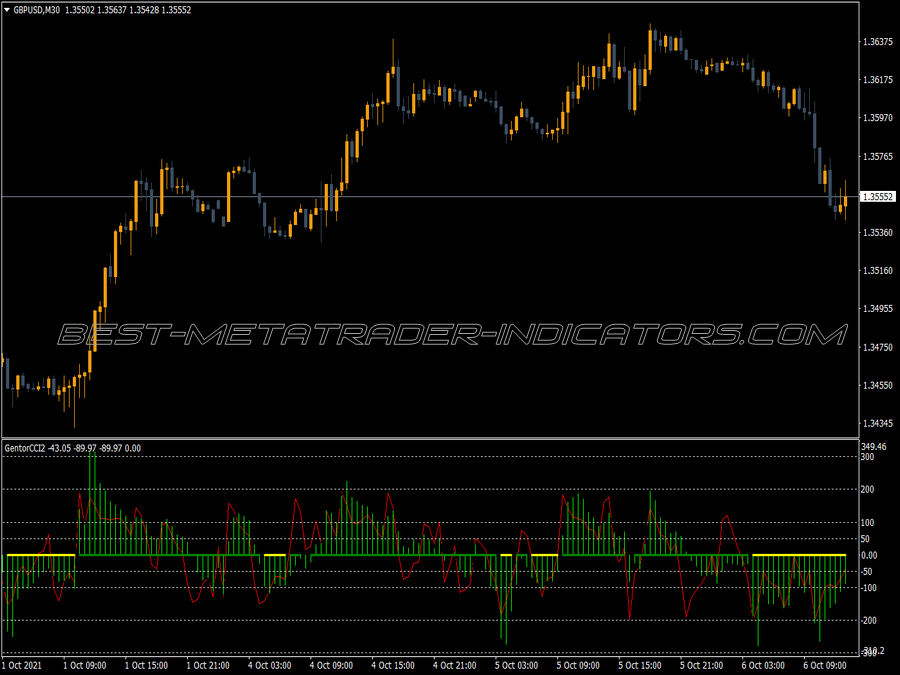Click the indicator level label -50
This screenshot has width=900, height=675.
pos(866,572)
